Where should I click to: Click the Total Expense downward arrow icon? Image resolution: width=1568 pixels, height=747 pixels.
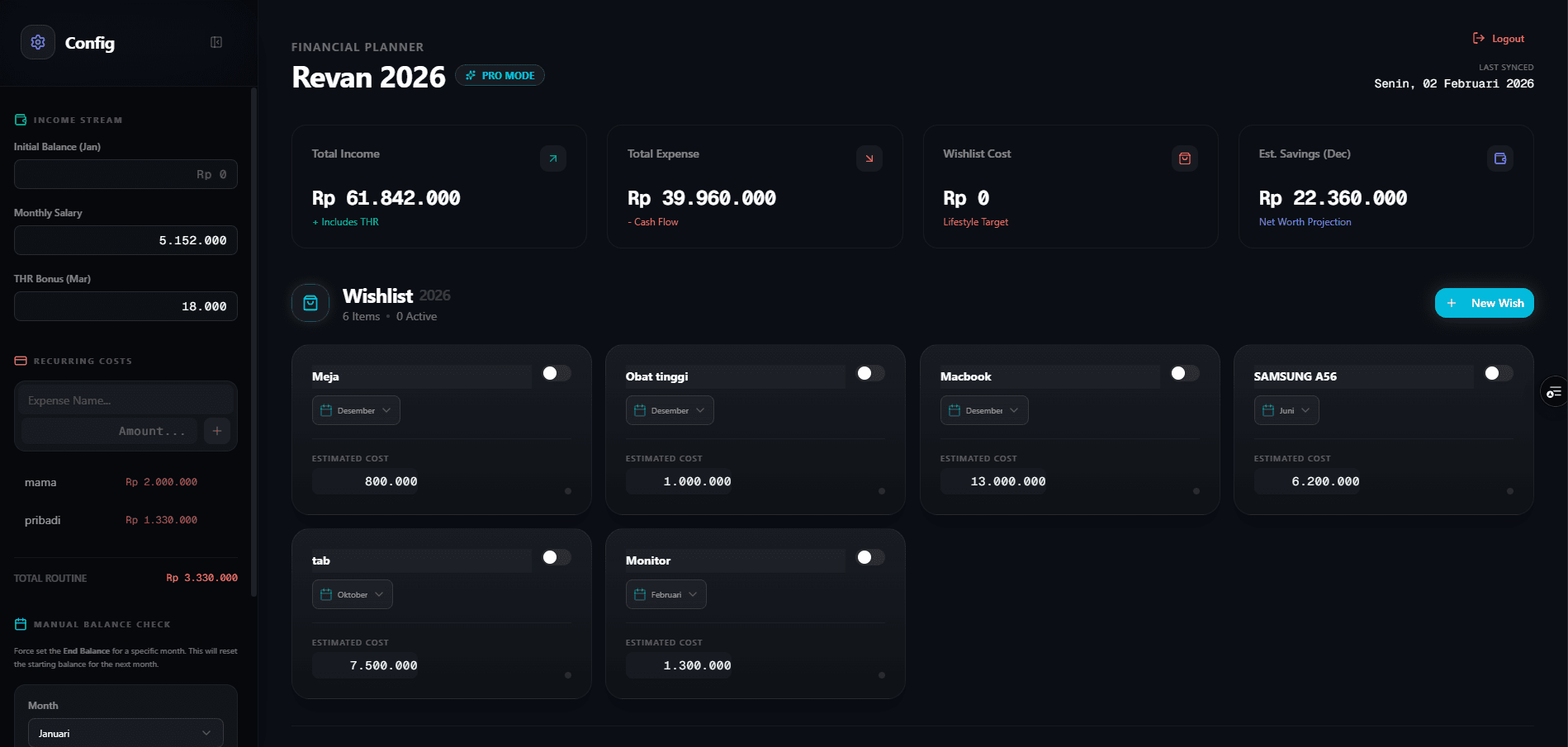click(869, 158)
